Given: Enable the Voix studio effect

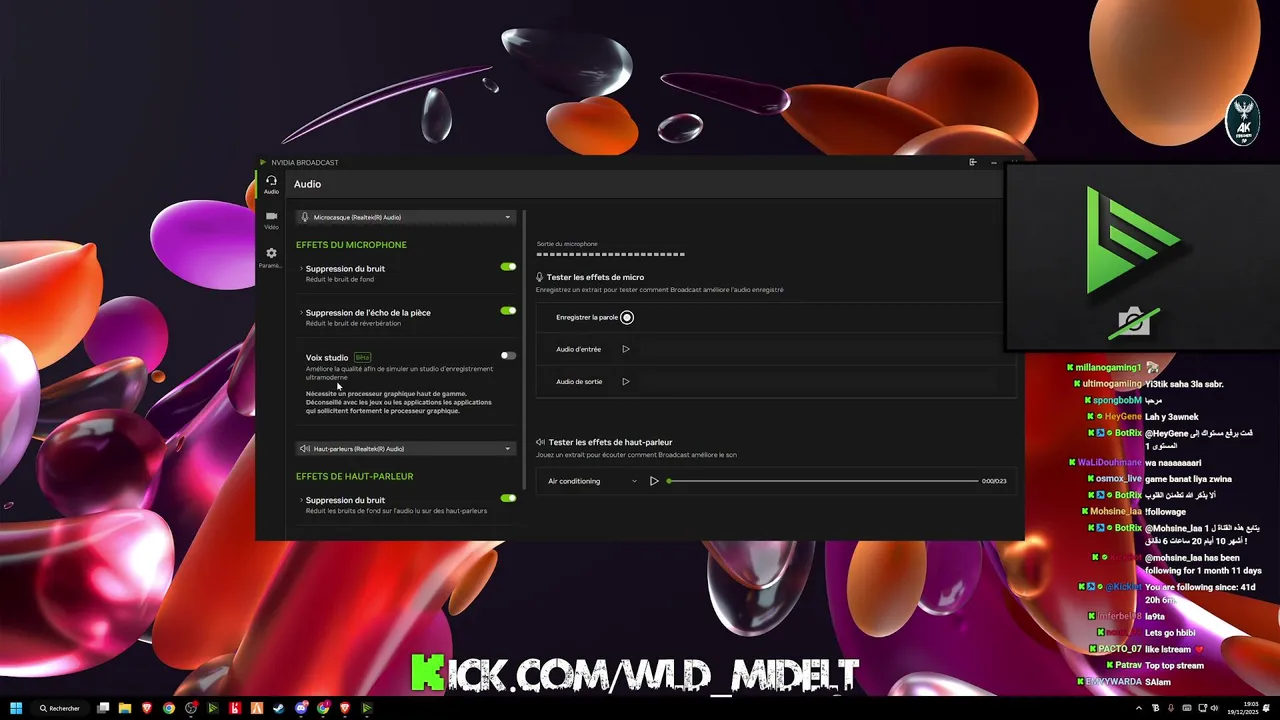Looking at the screenshot, I should point(508,355).
